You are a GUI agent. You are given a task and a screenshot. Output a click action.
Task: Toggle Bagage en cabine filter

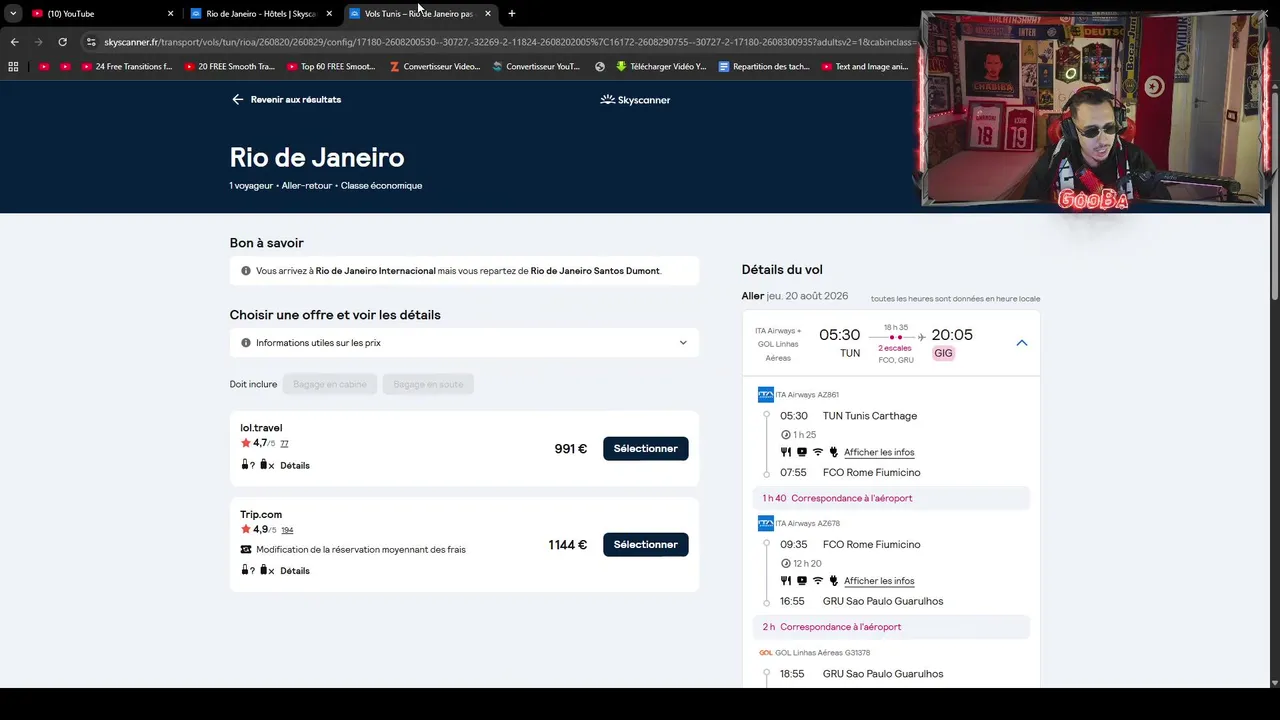click(329, 384)
